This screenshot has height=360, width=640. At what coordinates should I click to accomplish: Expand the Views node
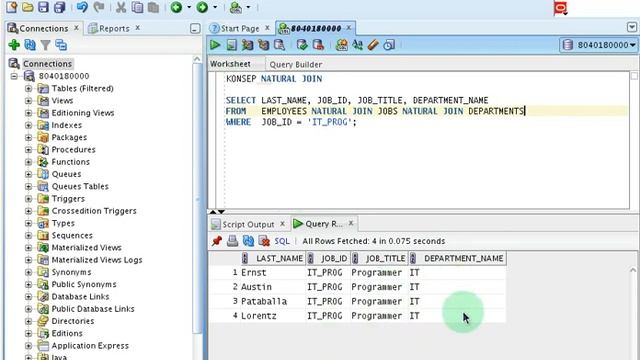[28, 100]
